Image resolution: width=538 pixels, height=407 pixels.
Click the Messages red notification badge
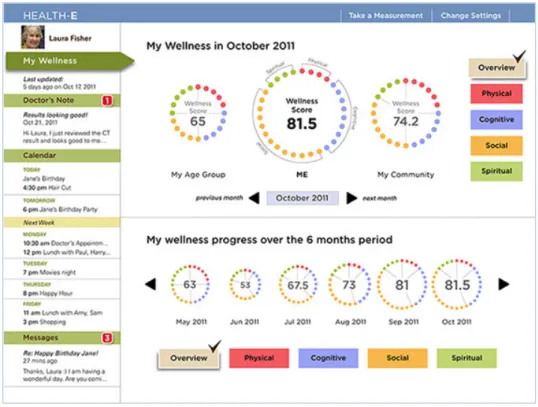107,338
